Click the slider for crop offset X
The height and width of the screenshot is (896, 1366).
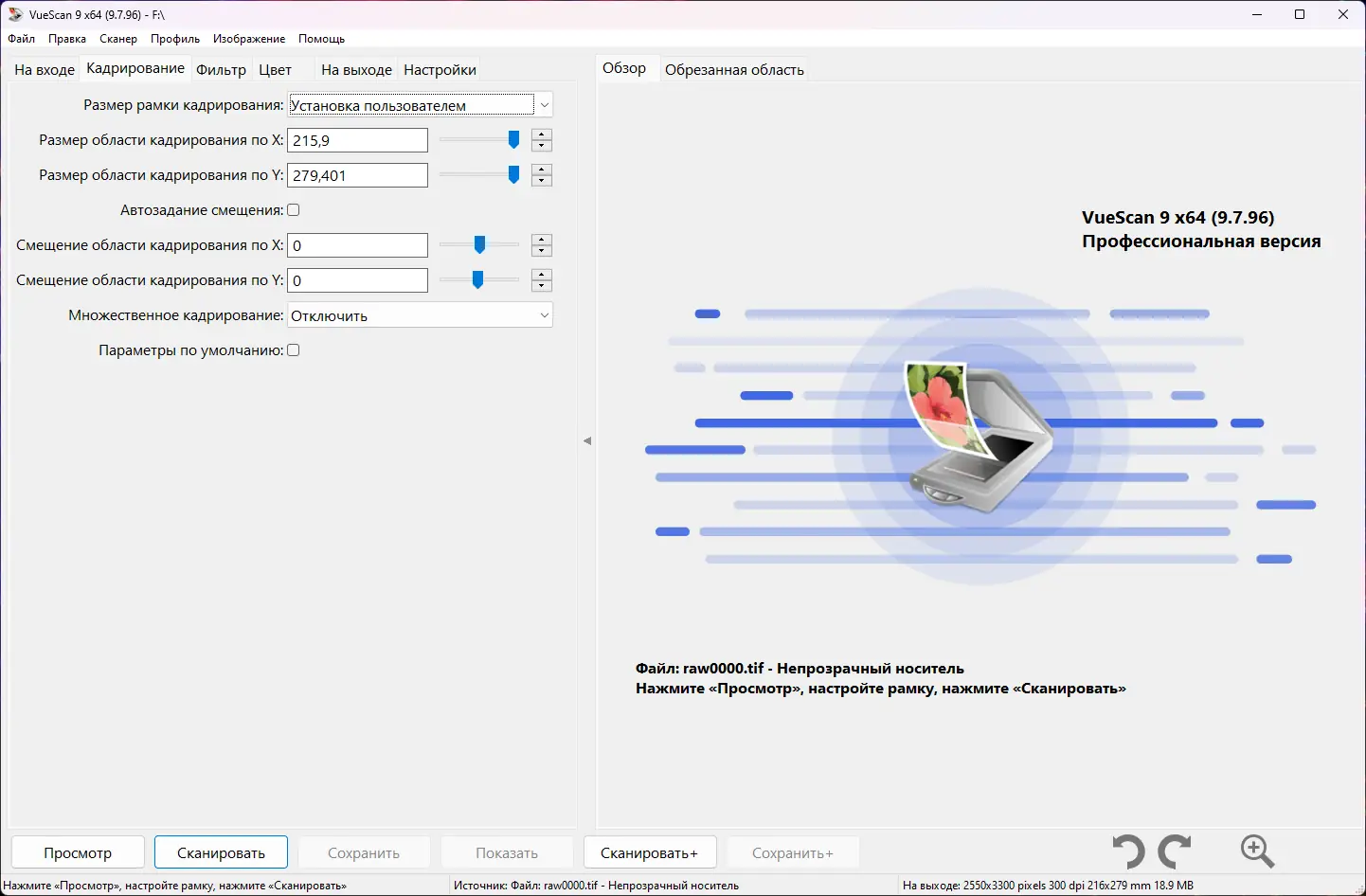(479, 245)
